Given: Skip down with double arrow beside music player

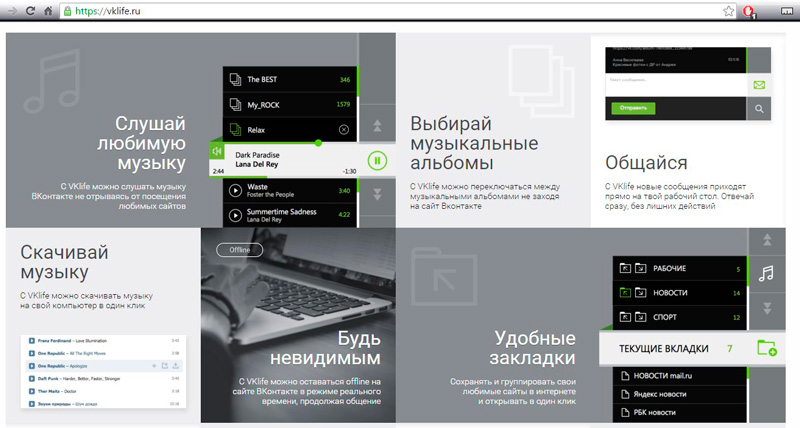Looking at the screenshot, I should [377, 194].
